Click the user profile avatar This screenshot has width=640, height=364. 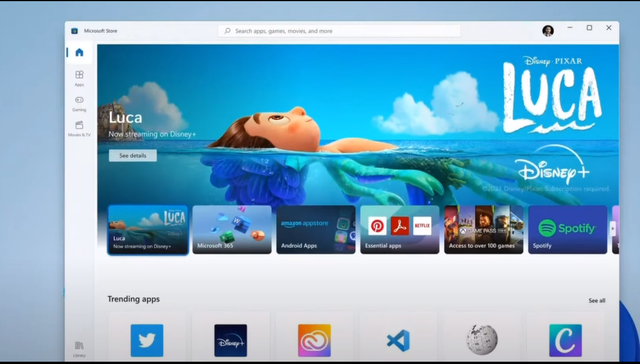coord(548,31)
